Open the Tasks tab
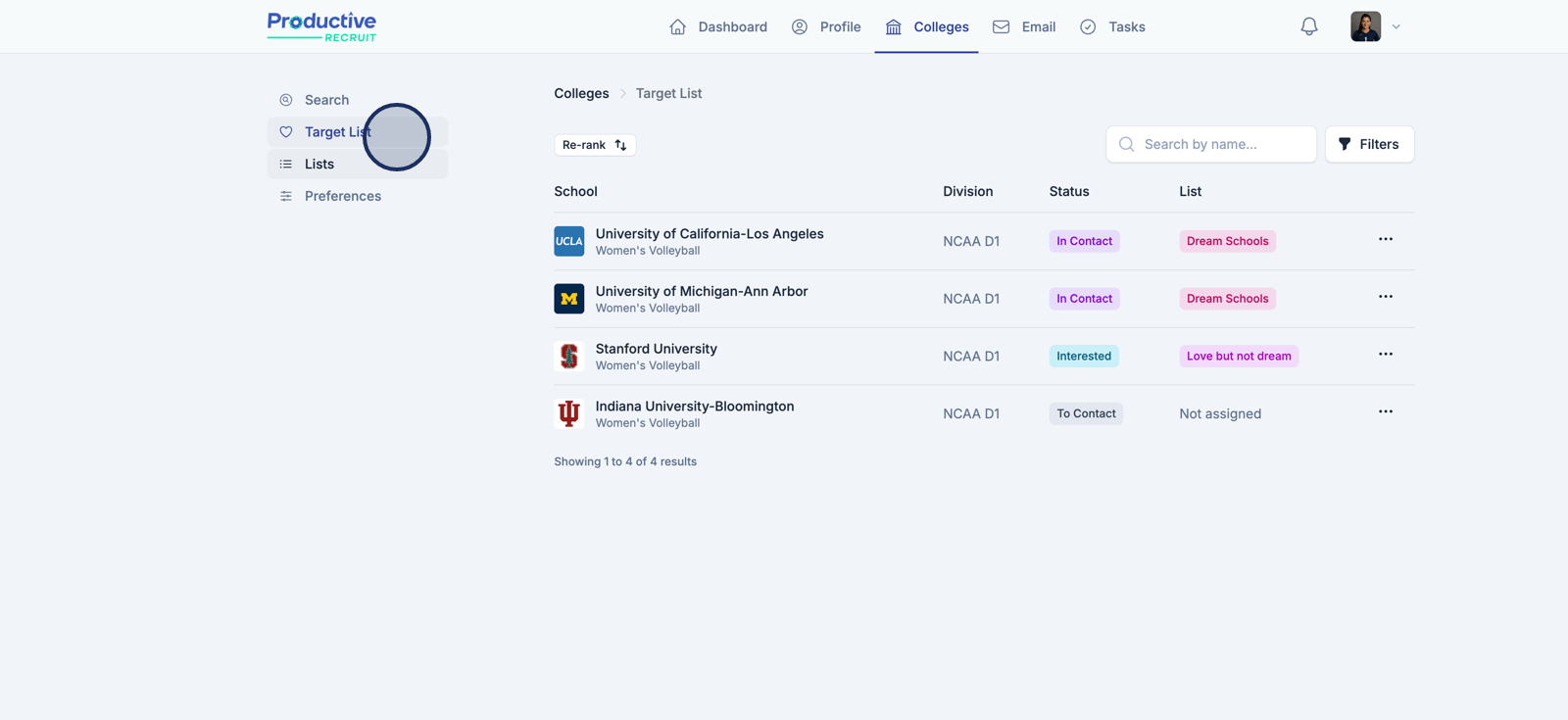1568x720 pixels. pos(1112,26)
